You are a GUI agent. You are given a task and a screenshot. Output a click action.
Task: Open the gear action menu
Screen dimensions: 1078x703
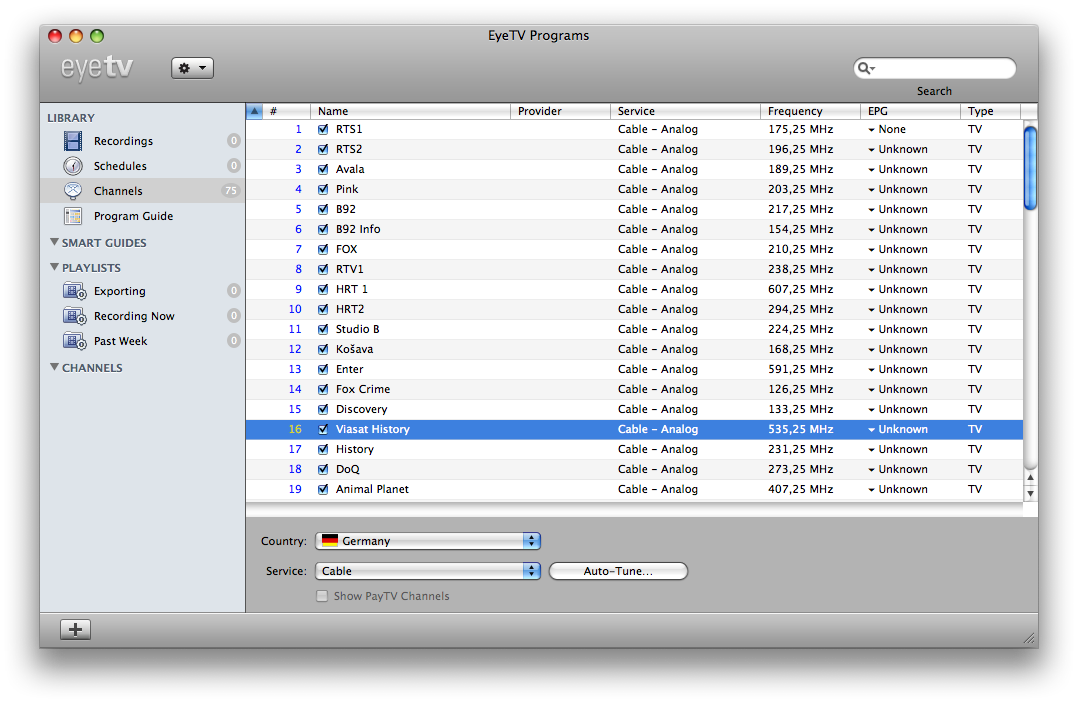click(x=192, y=68)
